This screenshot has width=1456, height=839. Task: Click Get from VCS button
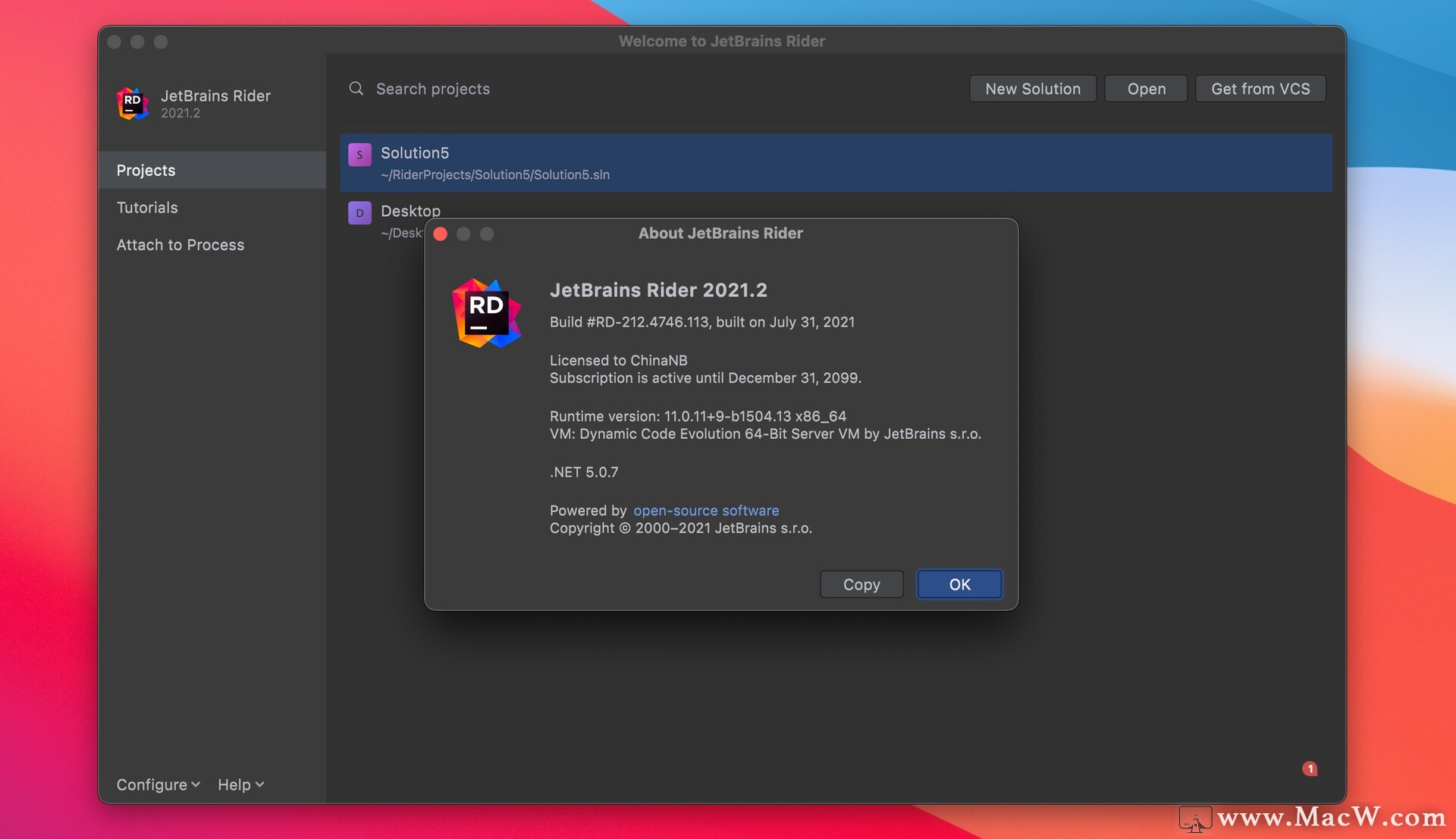pos(1260,89)
